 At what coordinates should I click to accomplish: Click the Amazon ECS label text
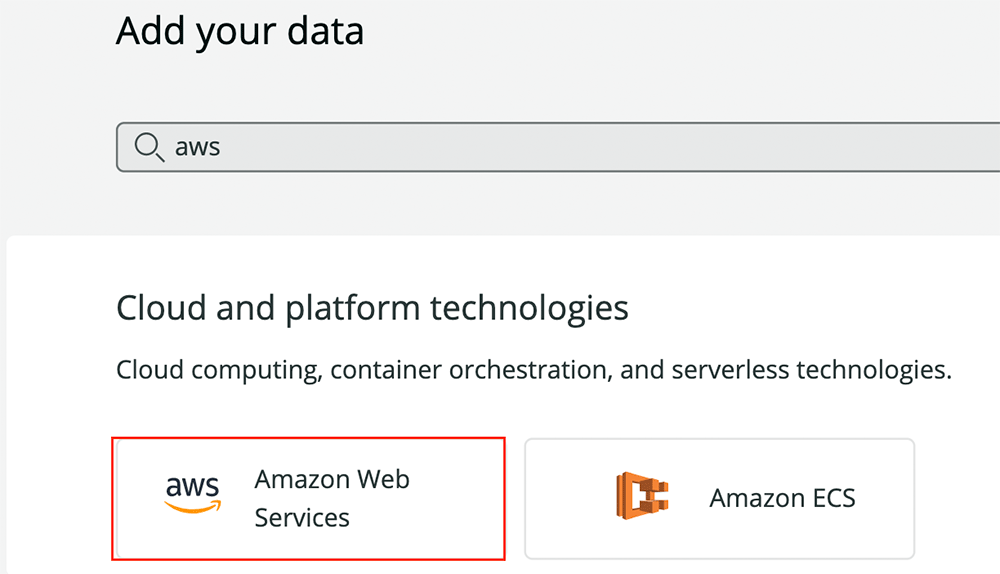click(783, 498)
